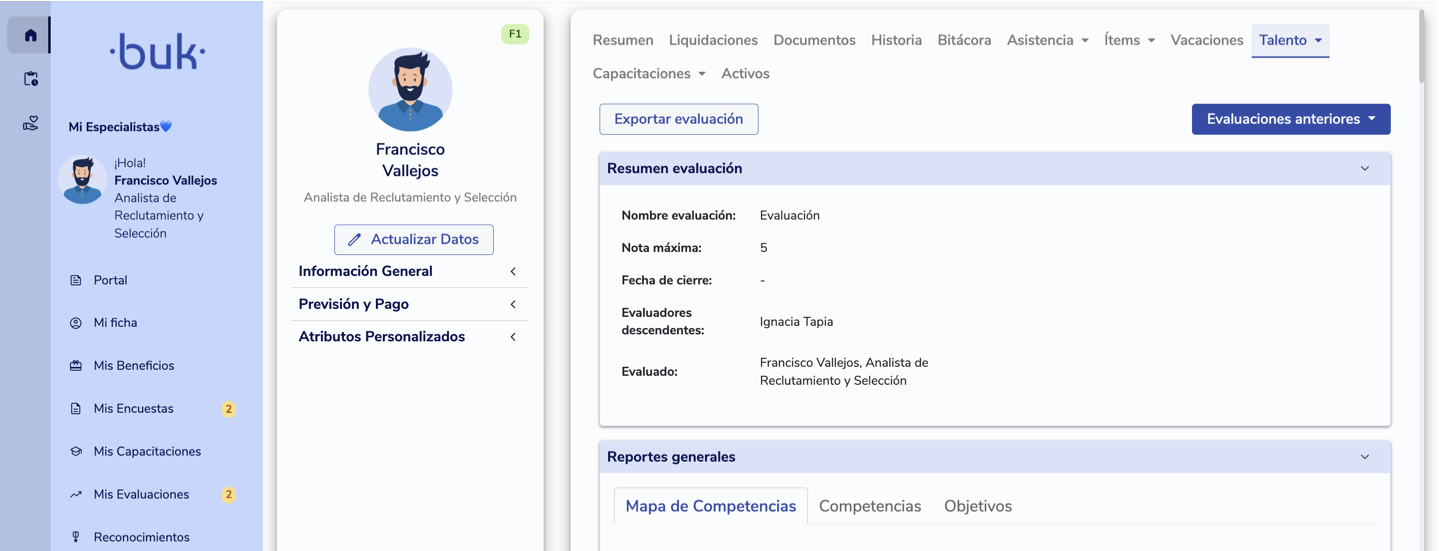
Task: Open Mis Capacitaciones in sidebar
Action: (147, 451)
